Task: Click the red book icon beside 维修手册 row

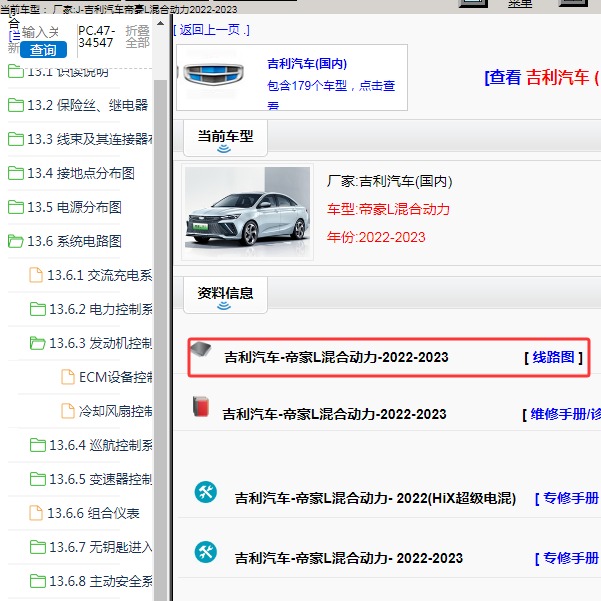Action: point(201,406)
